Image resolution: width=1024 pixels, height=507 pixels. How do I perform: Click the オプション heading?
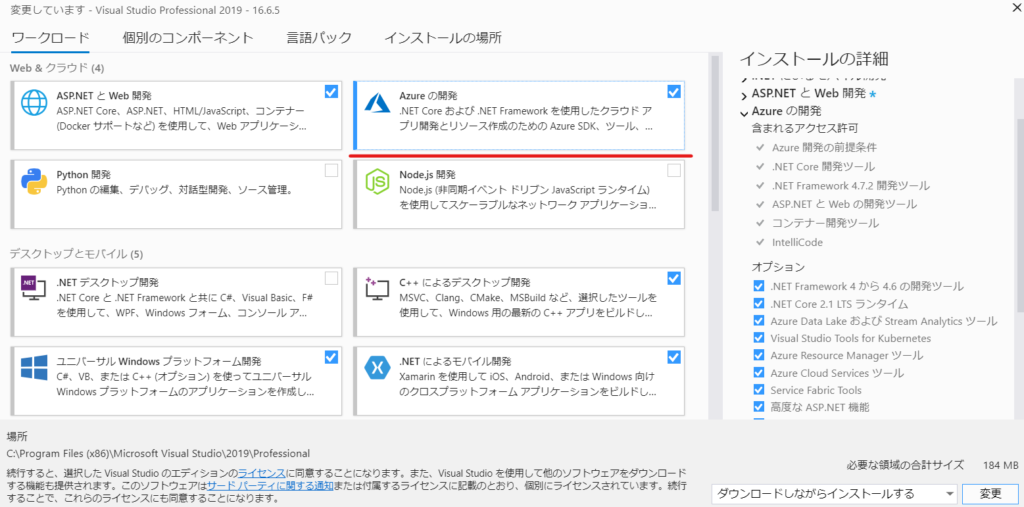778,267
